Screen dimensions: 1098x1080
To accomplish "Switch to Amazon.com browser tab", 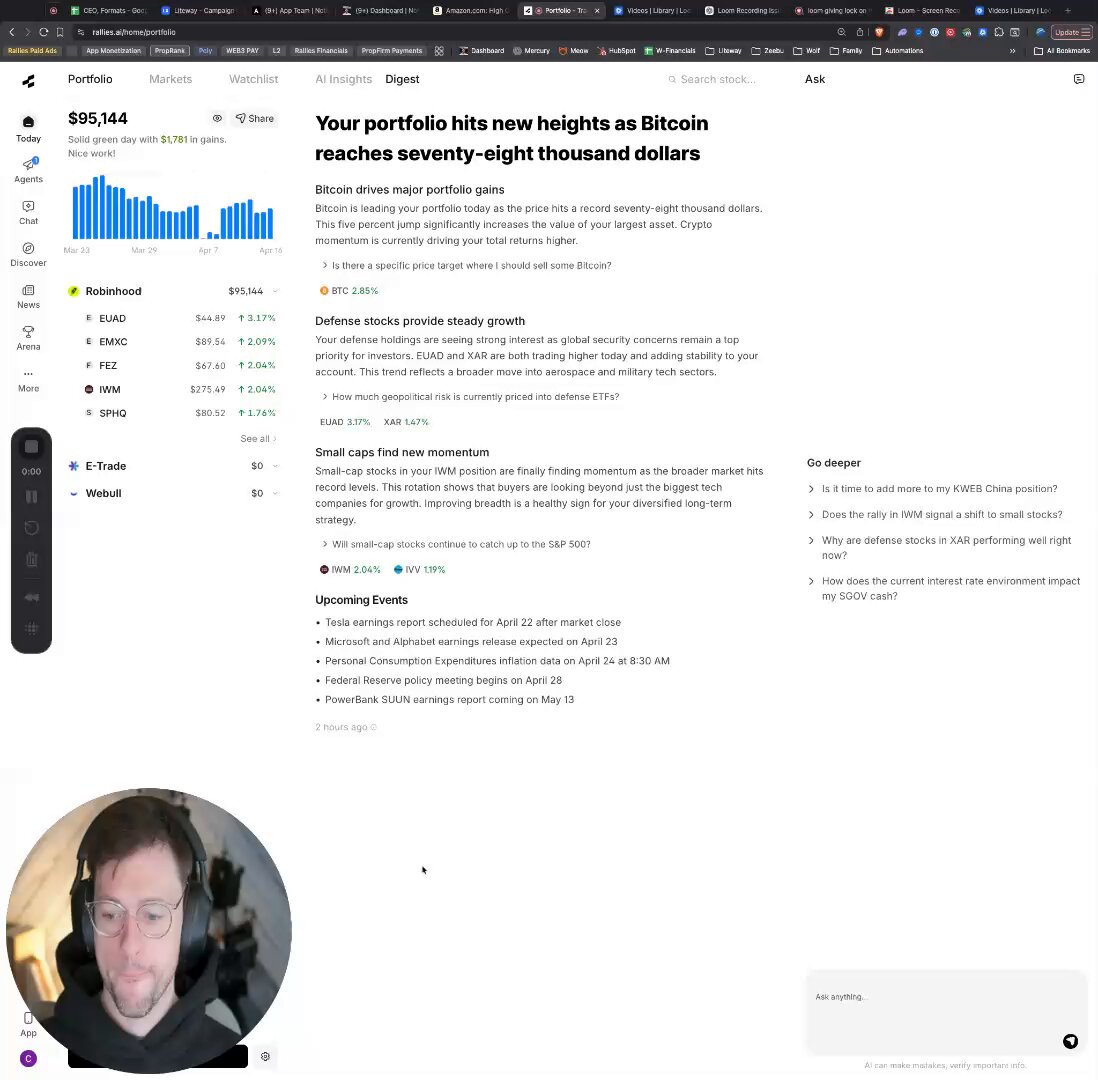I will [471, 11].
